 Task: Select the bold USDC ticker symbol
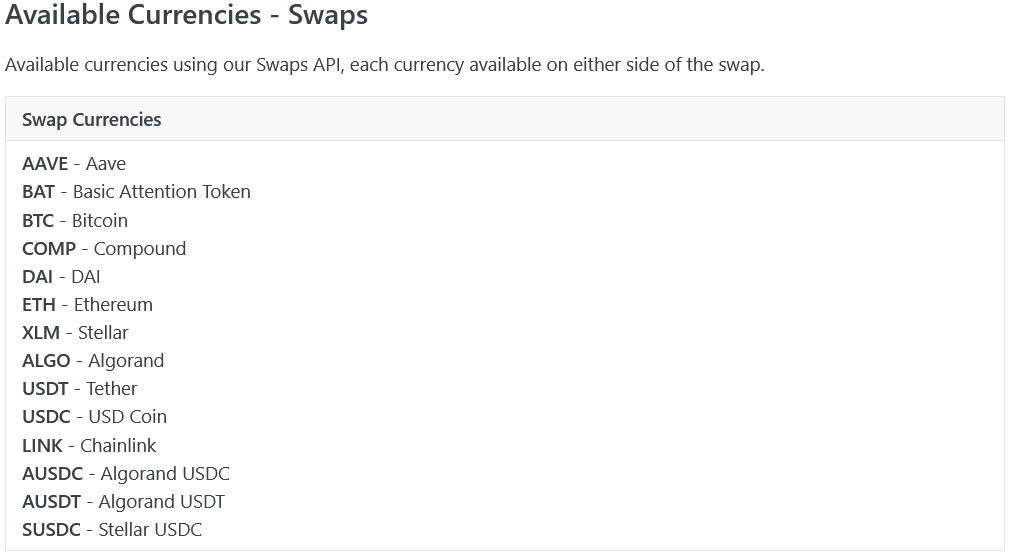click(46, 416)
